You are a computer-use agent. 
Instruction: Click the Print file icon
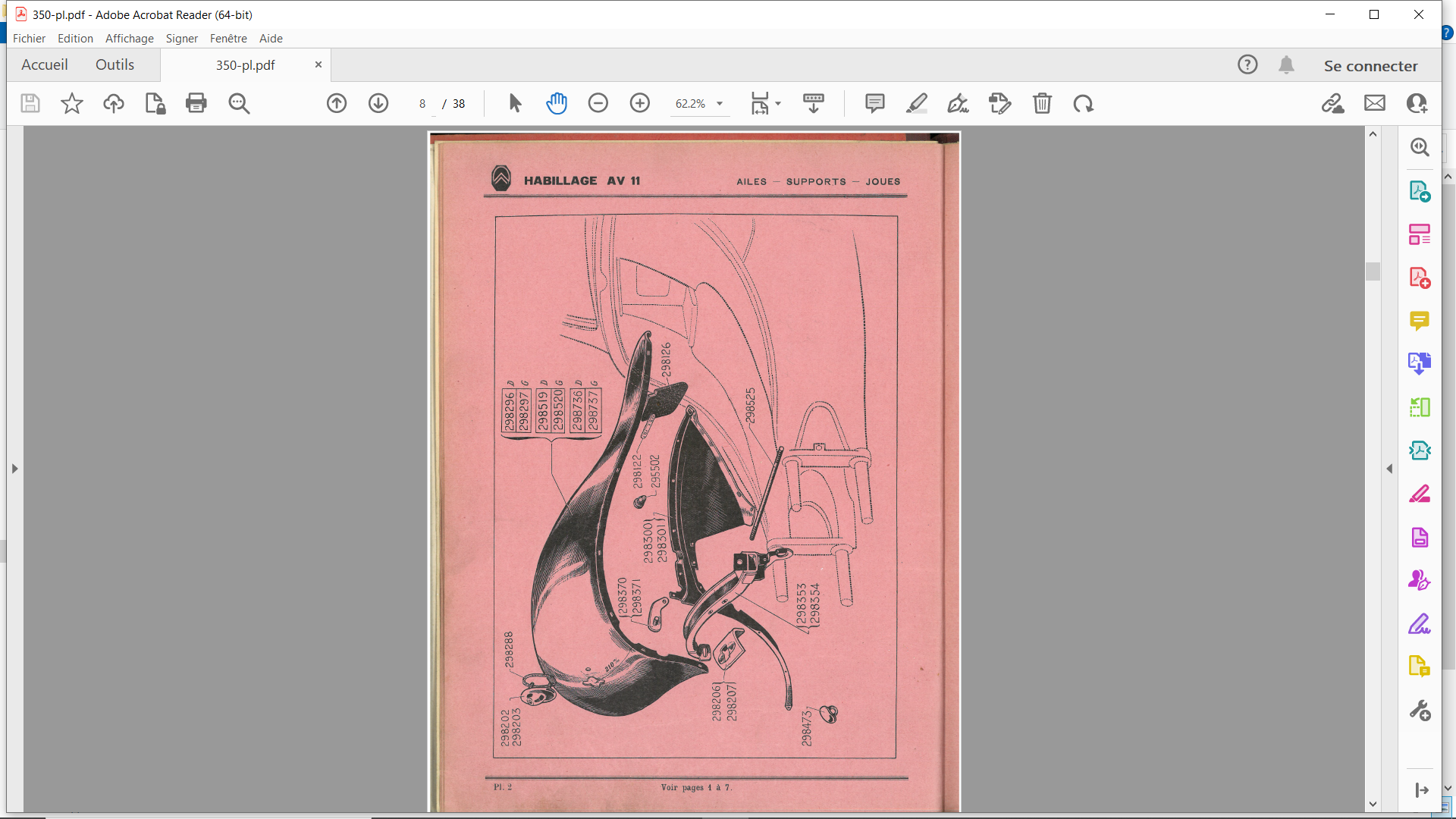196,103
